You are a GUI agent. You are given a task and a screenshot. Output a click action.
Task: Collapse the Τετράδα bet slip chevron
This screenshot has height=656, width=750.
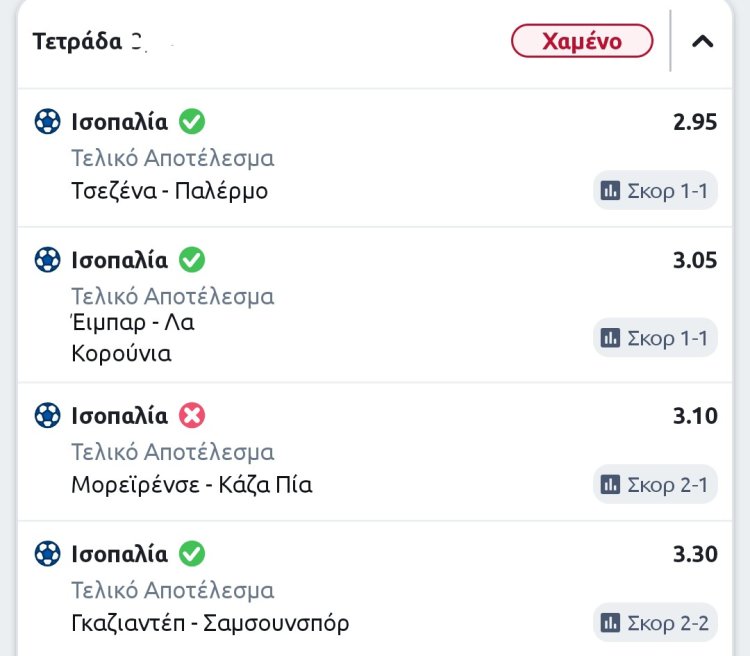coord(703,42)
